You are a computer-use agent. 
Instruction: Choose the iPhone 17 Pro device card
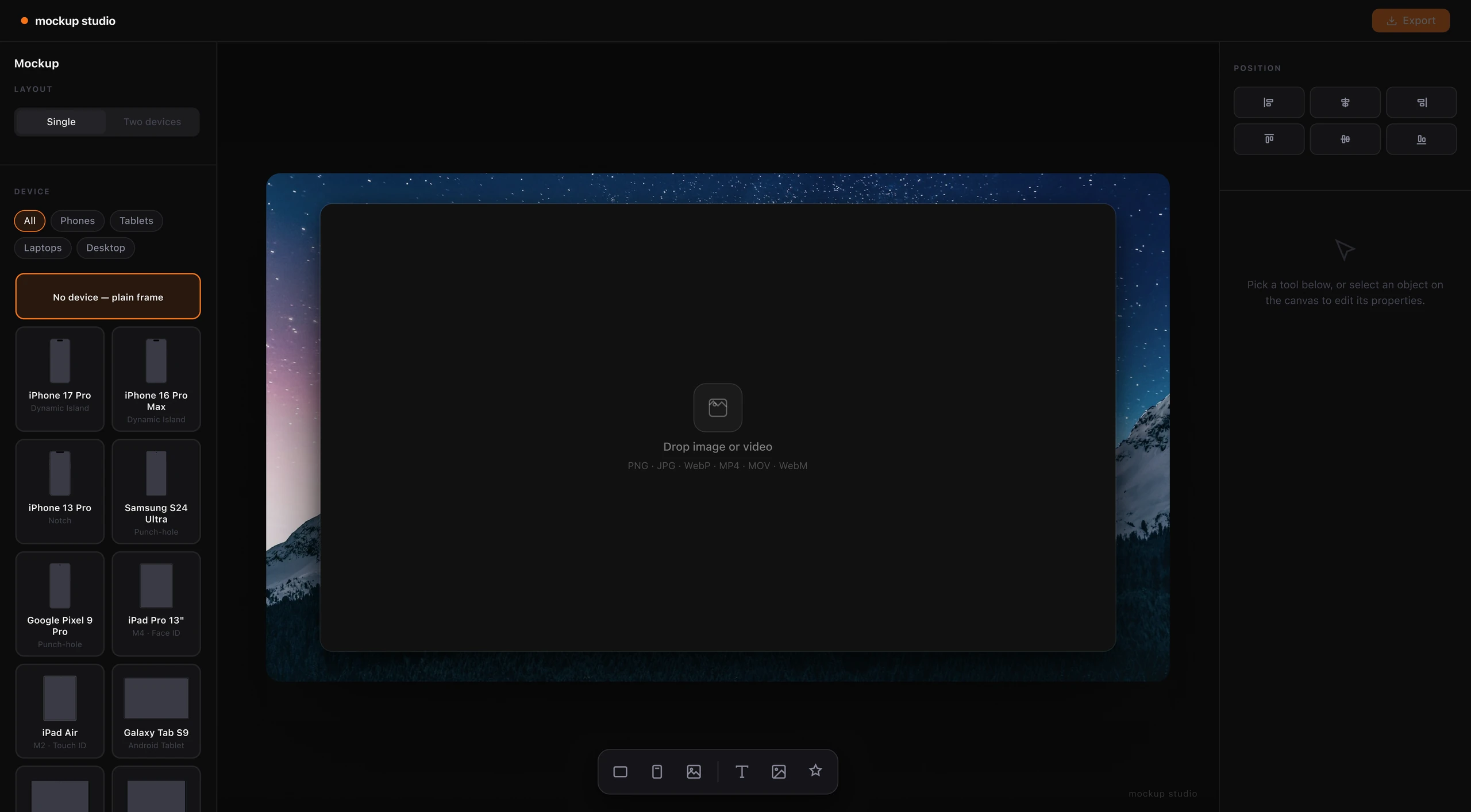pyautogui.click(x=60, y=379)
